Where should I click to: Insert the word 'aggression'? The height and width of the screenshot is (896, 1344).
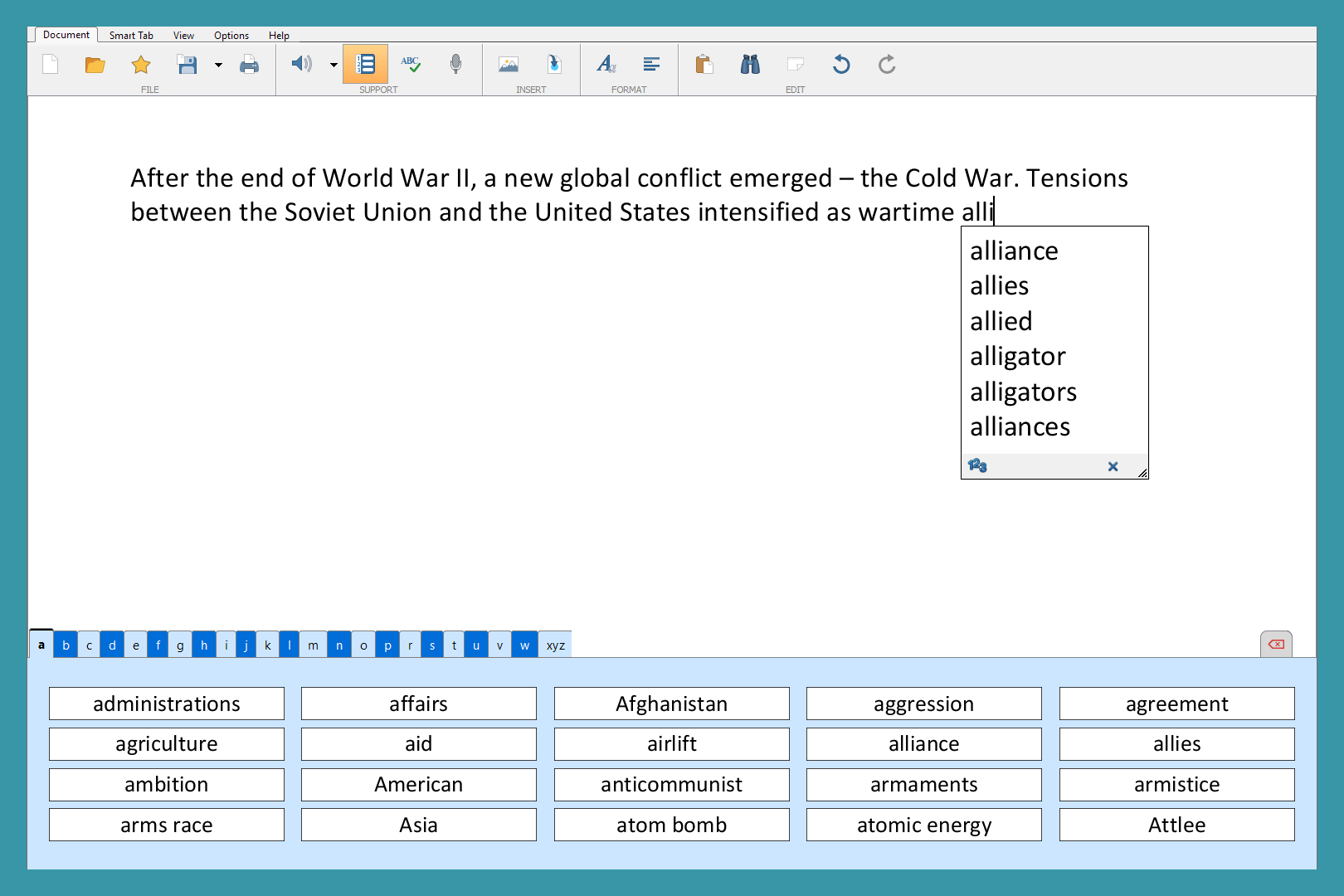tap(924, 704)
